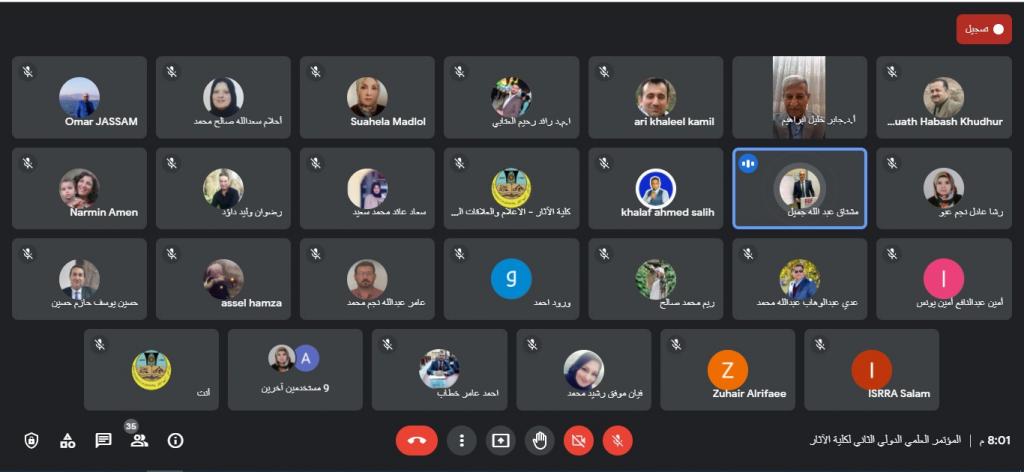Click the red leave call button
1024x472 pixels.
pyautogui.click(x=416, y=441)
